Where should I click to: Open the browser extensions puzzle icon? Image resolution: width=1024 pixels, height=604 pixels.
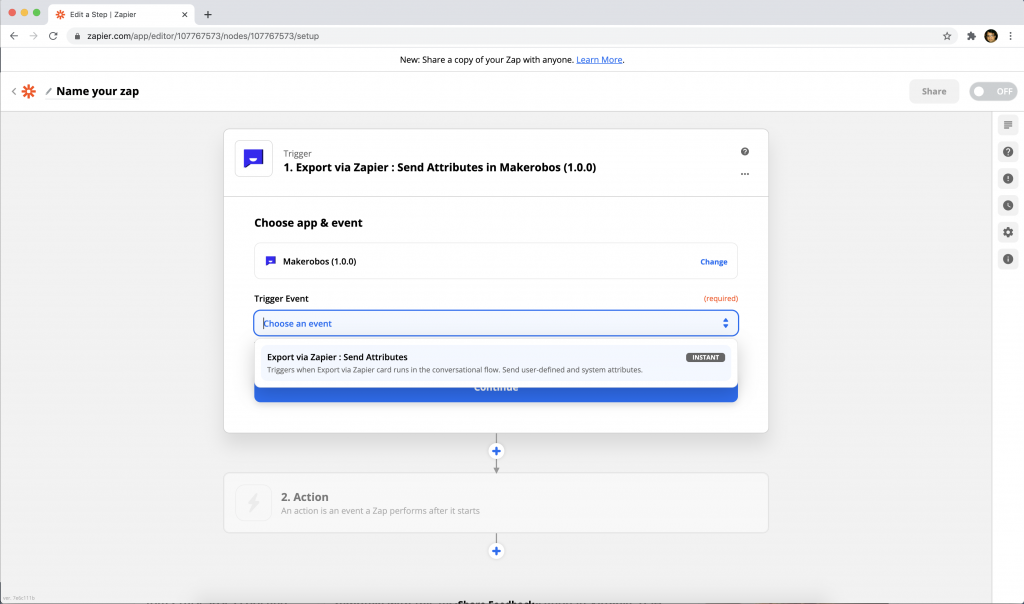click(971, 36)
